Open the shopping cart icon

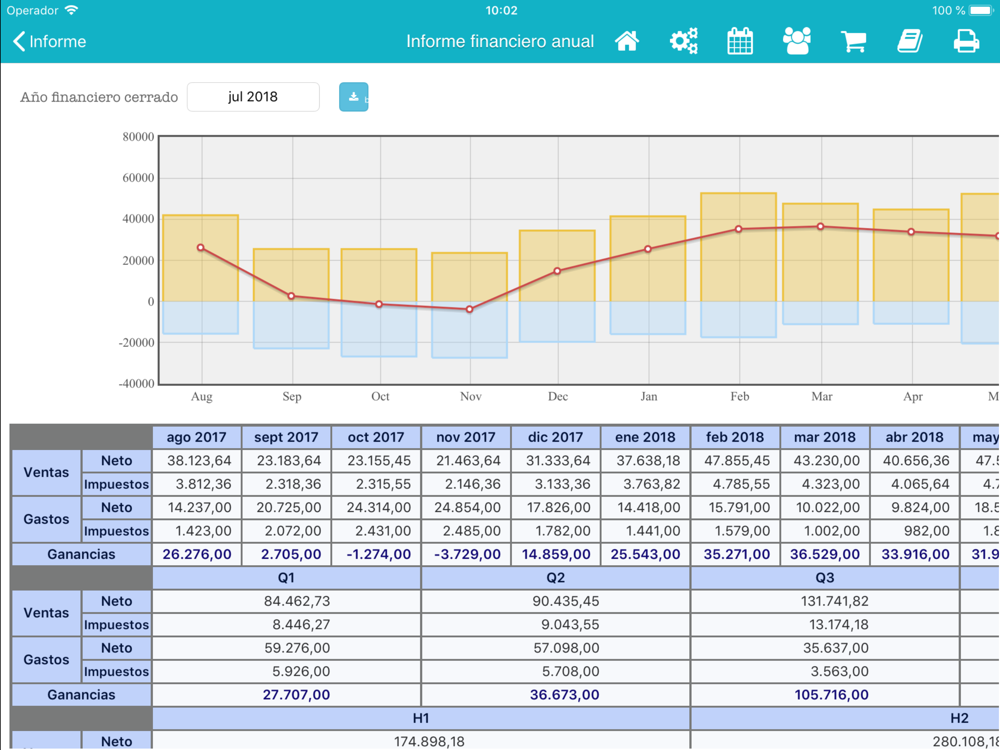click(x=853, y=41)
